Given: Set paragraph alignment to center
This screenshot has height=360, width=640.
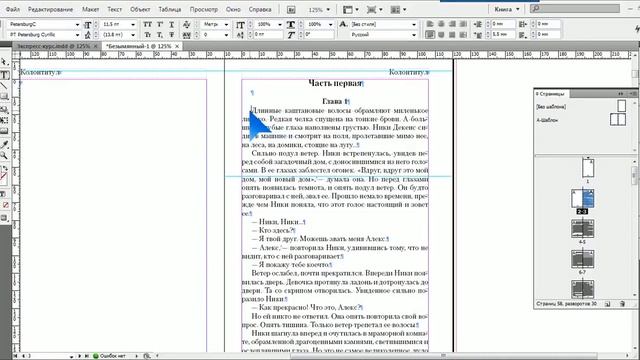Looking at the screenshot, I should (x=441, y=24).
